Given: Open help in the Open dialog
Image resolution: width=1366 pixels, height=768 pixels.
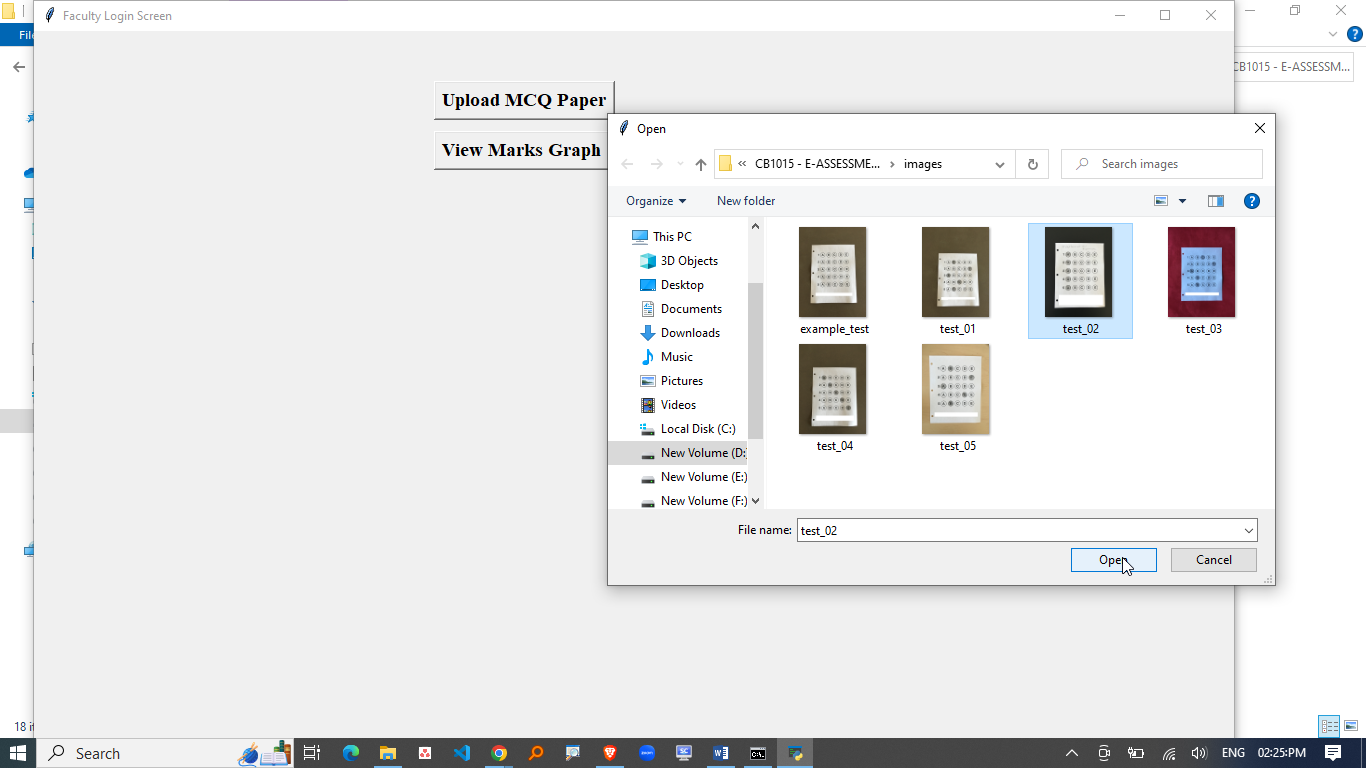Looking at the screenshot, I should (1251, 201).
